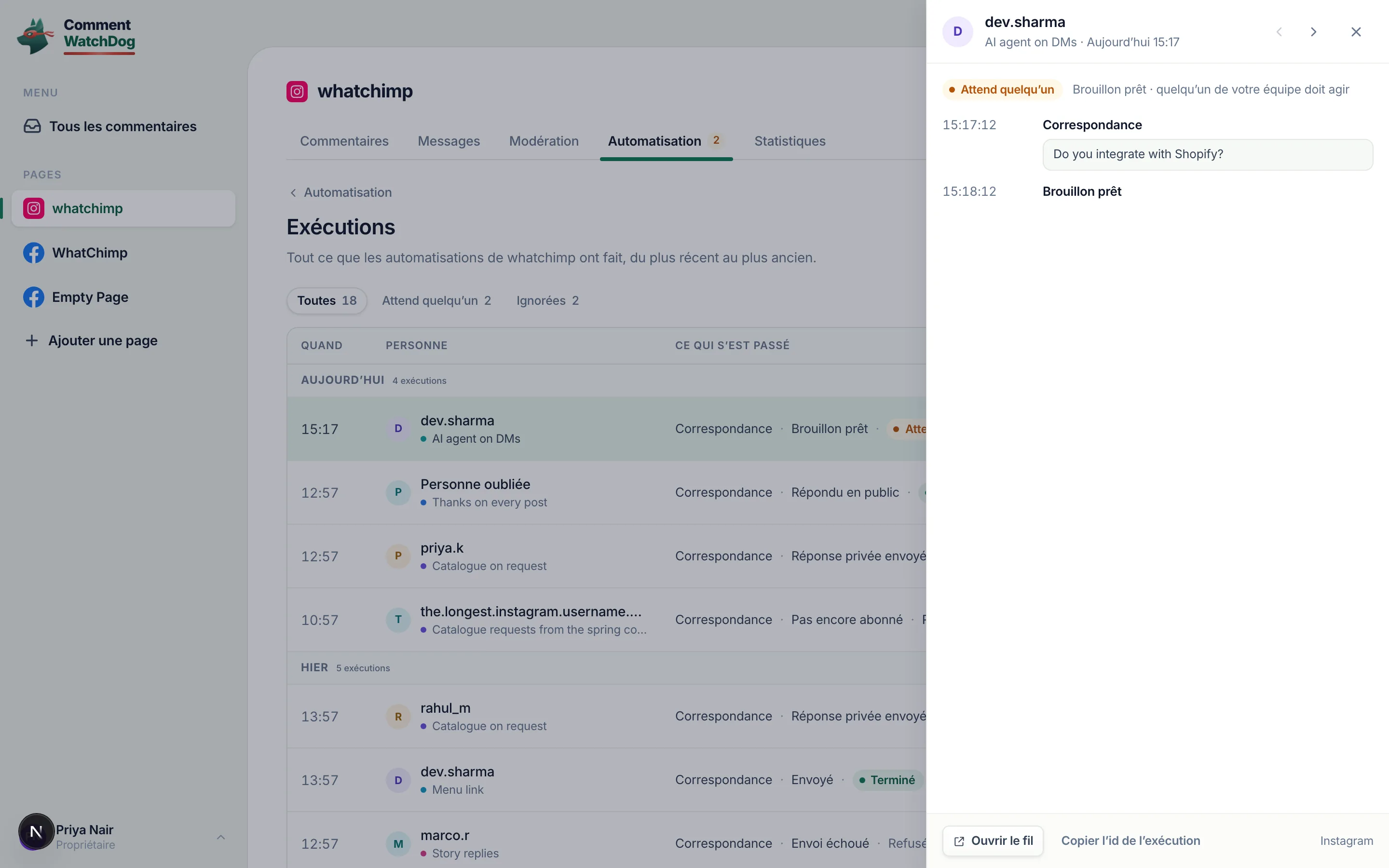Open the rahul_m execution row
1389x868 pixels.
point(606,717)
